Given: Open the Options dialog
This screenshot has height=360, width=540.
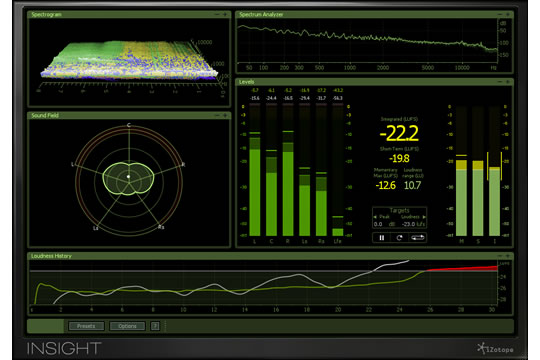Looking at the screenshot, I should pyautogui.click(x=127, y=326).
